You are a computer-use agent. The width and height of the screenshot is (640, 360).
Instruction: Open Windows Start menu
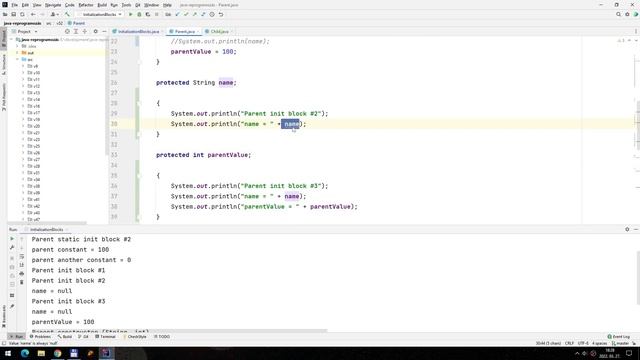tap(8, 353)
